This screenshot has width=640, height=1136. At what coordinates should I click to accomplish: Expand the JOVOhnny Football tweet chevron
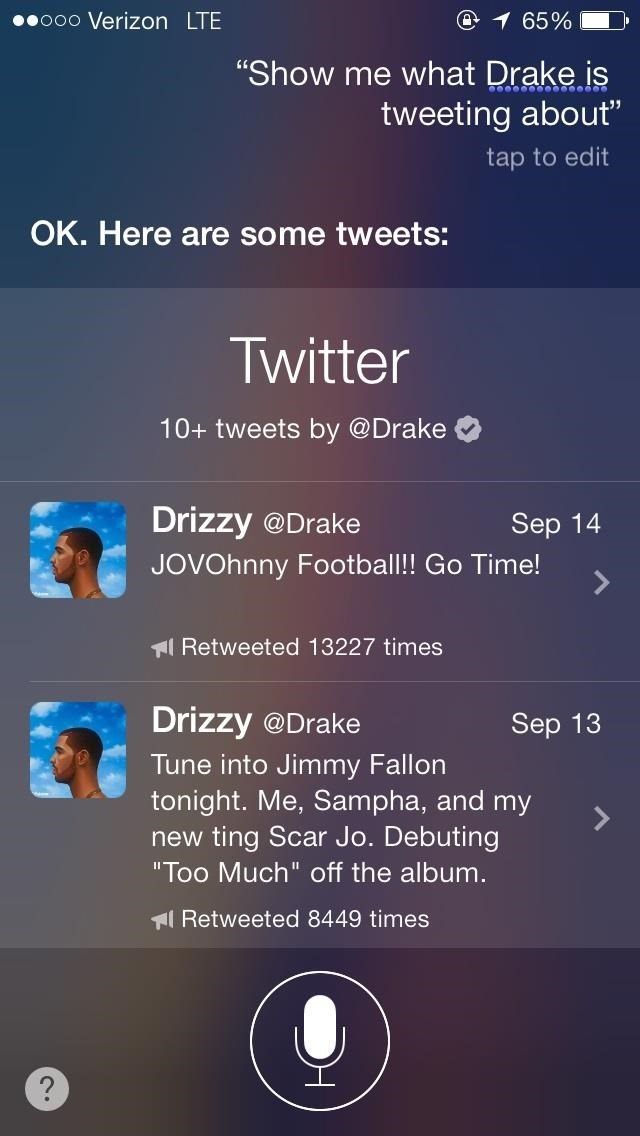pyautogui.click(x=601, y=582)
